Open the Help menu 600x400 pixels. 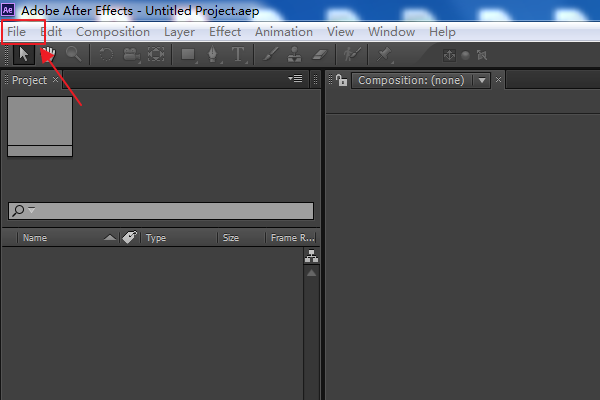coord(442,32)
